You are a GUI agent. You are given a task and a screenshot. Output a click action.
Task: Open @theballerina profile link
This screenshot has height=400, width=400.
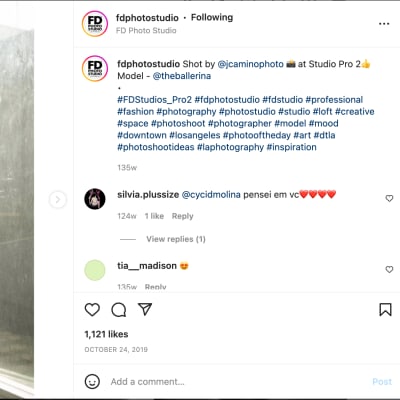[x=182, y=76]
